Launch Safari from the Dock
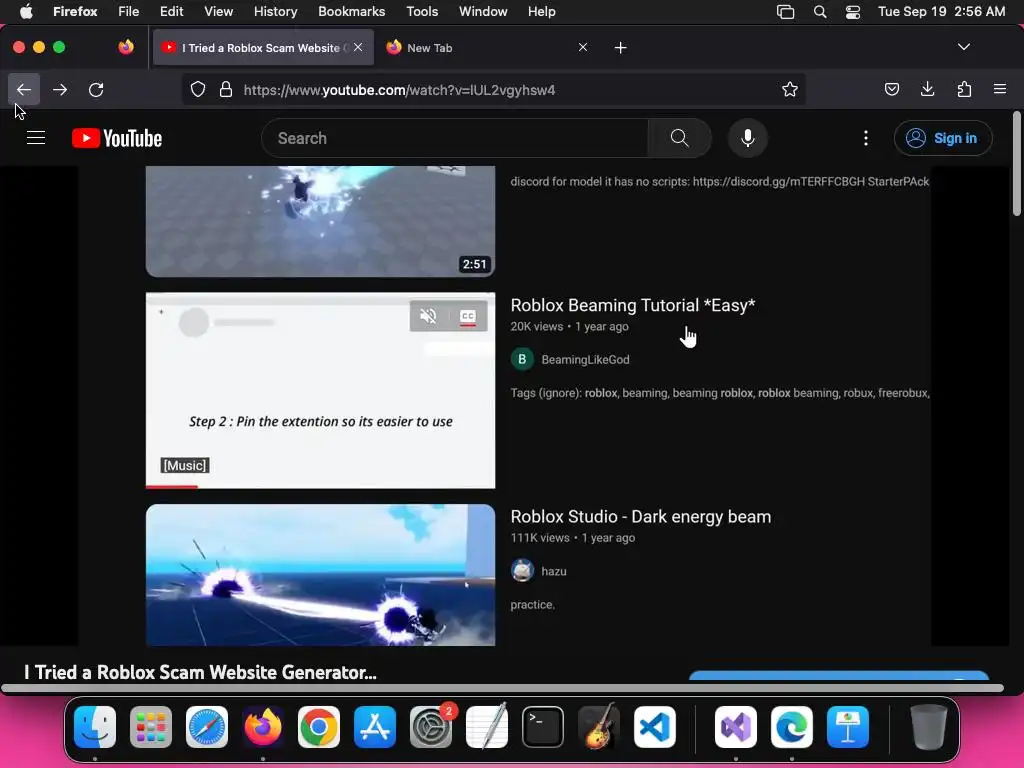 click(x=207, y=727)
